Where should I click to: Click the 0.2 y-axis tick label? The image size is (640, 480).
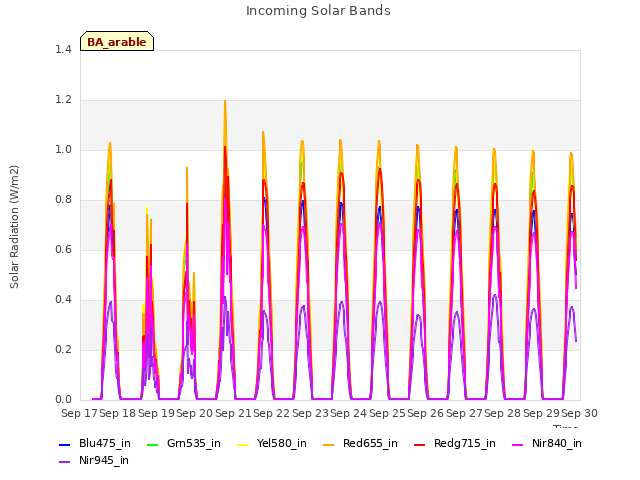pos(63,350)
